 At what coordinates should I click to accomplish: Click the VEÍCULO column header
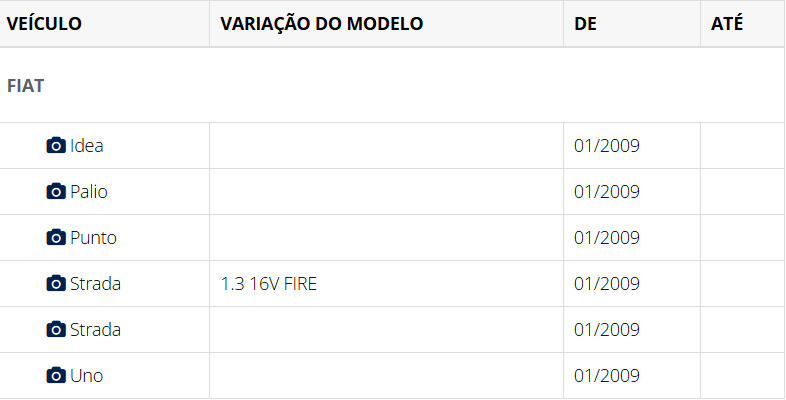44,23
